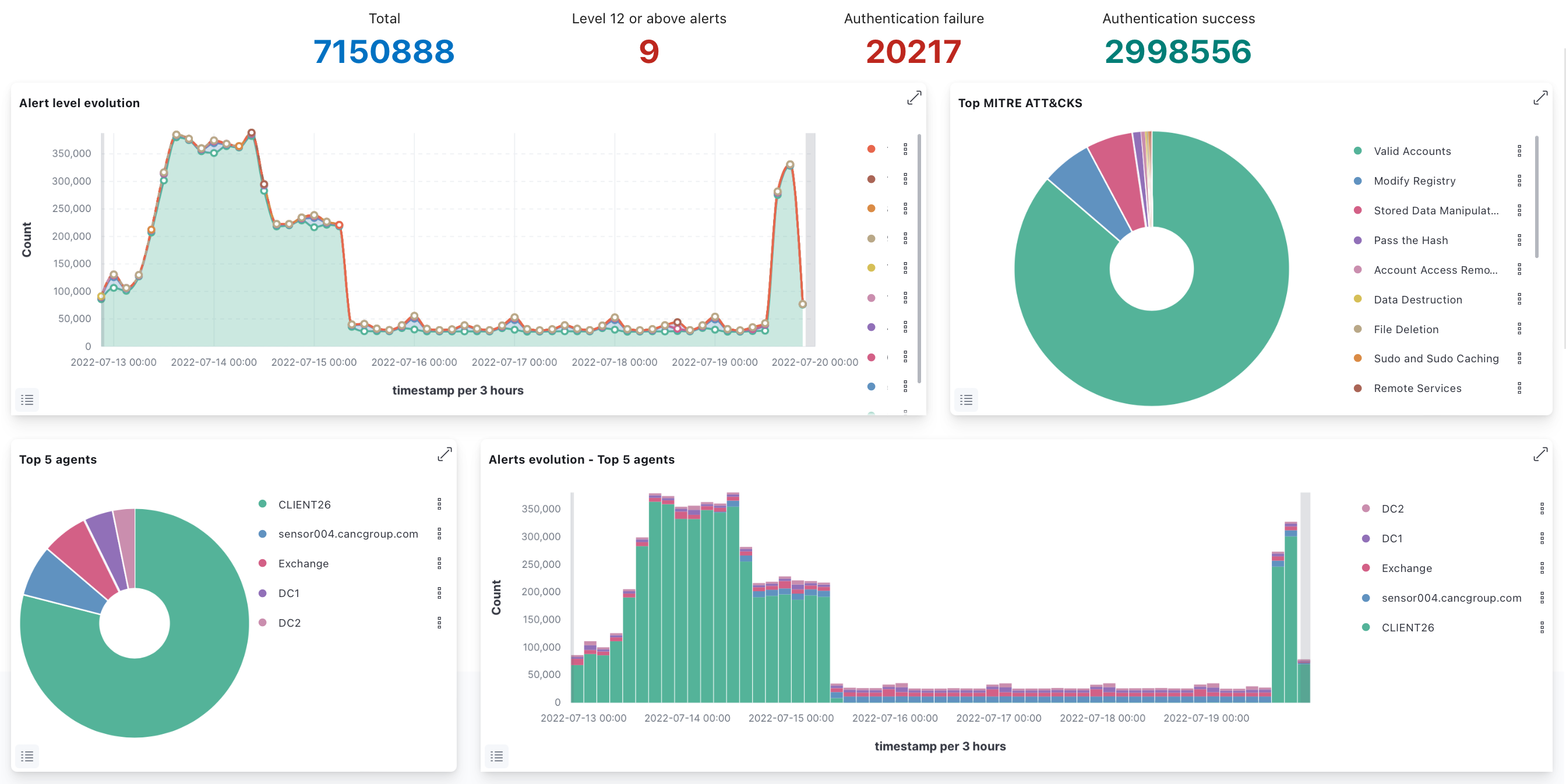Toggle legend list icon in Alert level evolution

(27, 400)
